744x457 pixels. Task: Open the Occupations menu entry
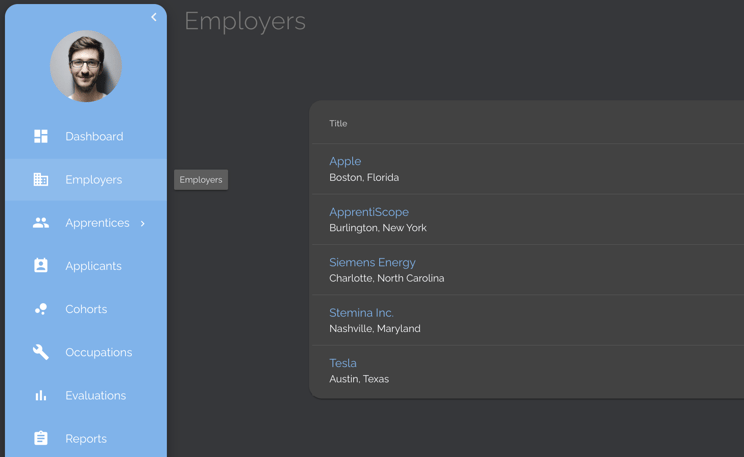point(86,352)
